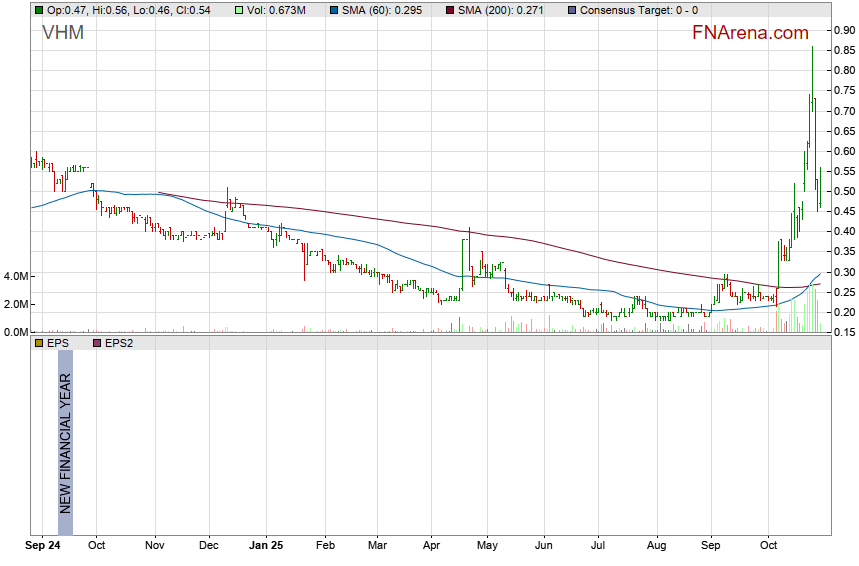Click the Consensus Target legend swatch
859x566 pixels.
570,9
